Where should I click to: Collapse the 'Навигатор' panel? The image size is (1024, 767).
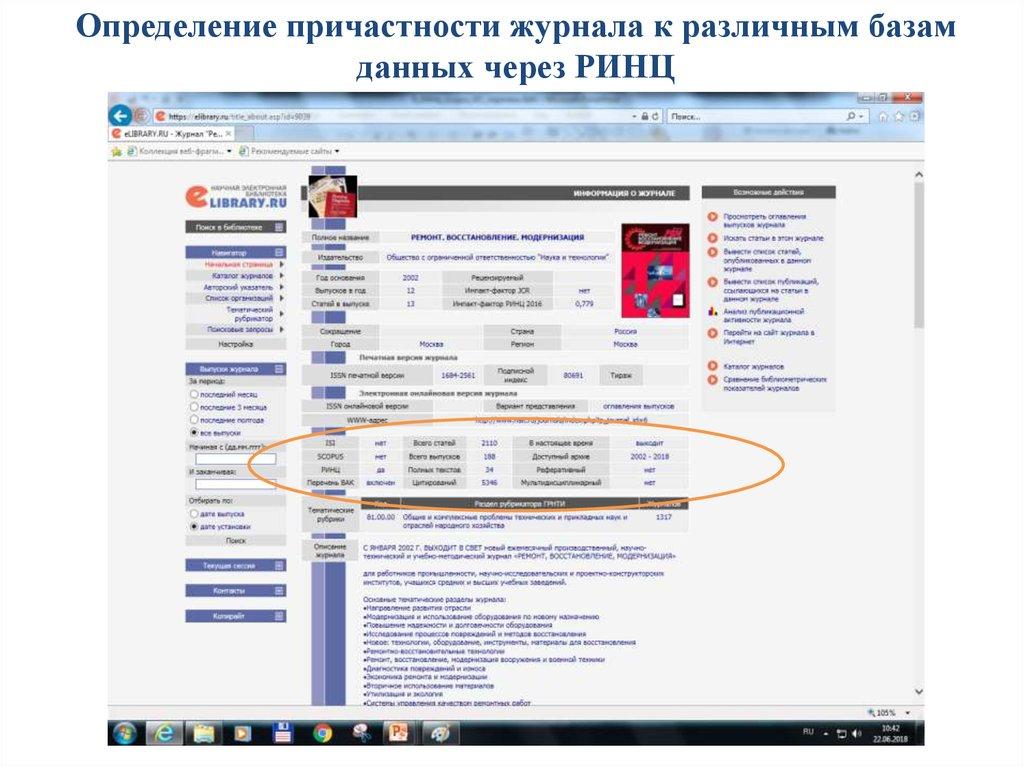click(x=280, y=253)
